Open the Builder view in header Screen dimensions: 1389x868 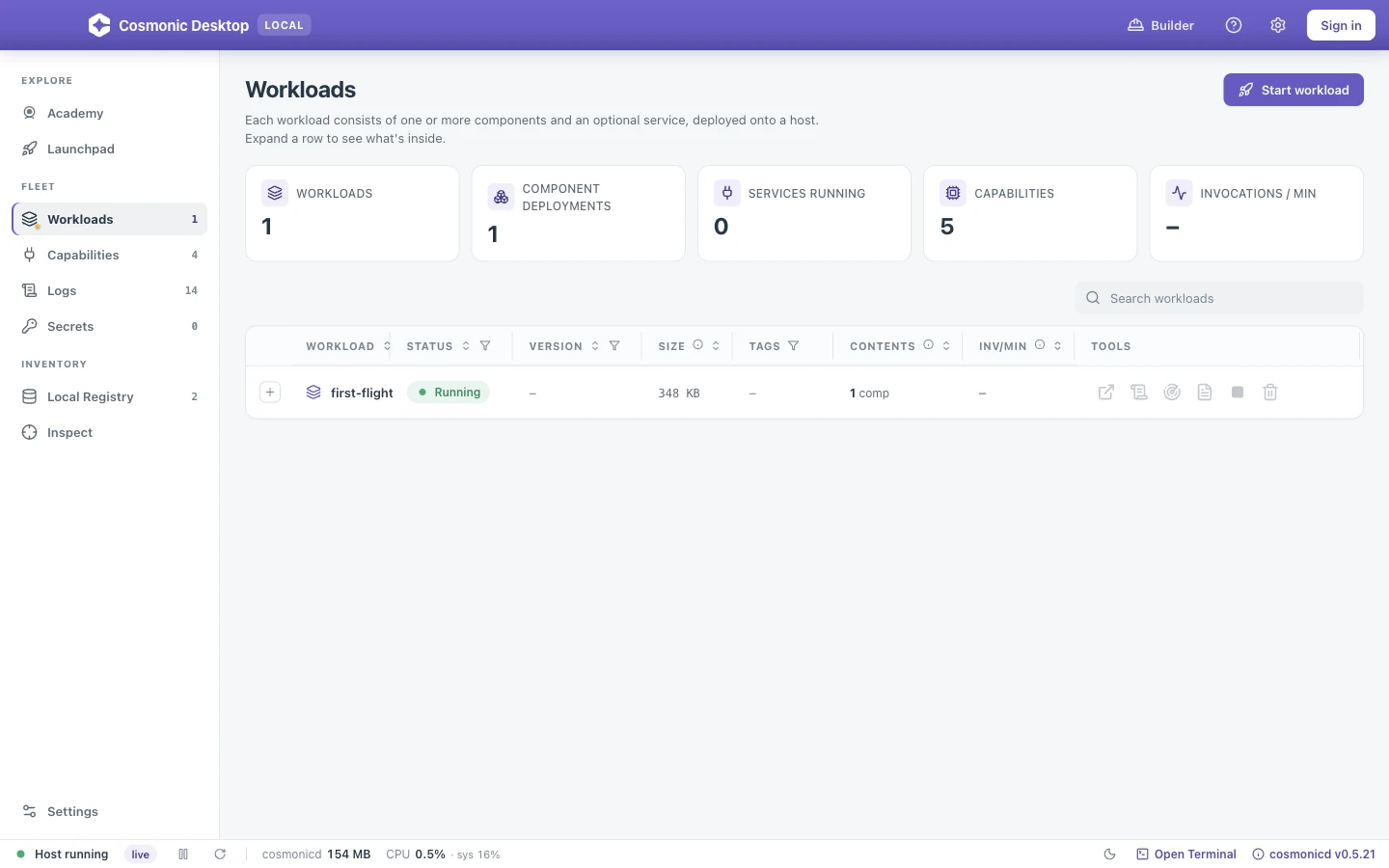click(x=1161, y=25)
